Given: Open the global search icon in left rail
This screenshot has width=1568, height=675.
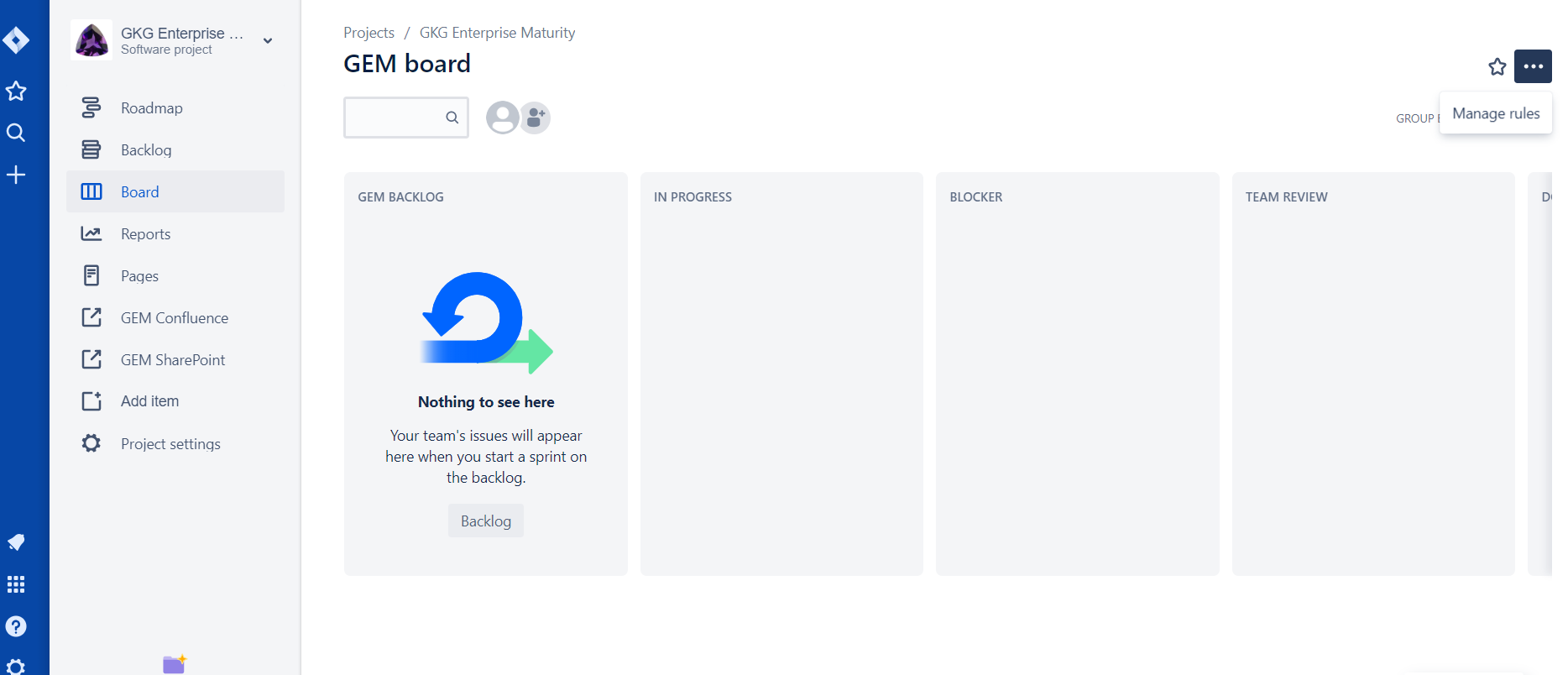Looking at the screenshot, I should pos(16,133).
